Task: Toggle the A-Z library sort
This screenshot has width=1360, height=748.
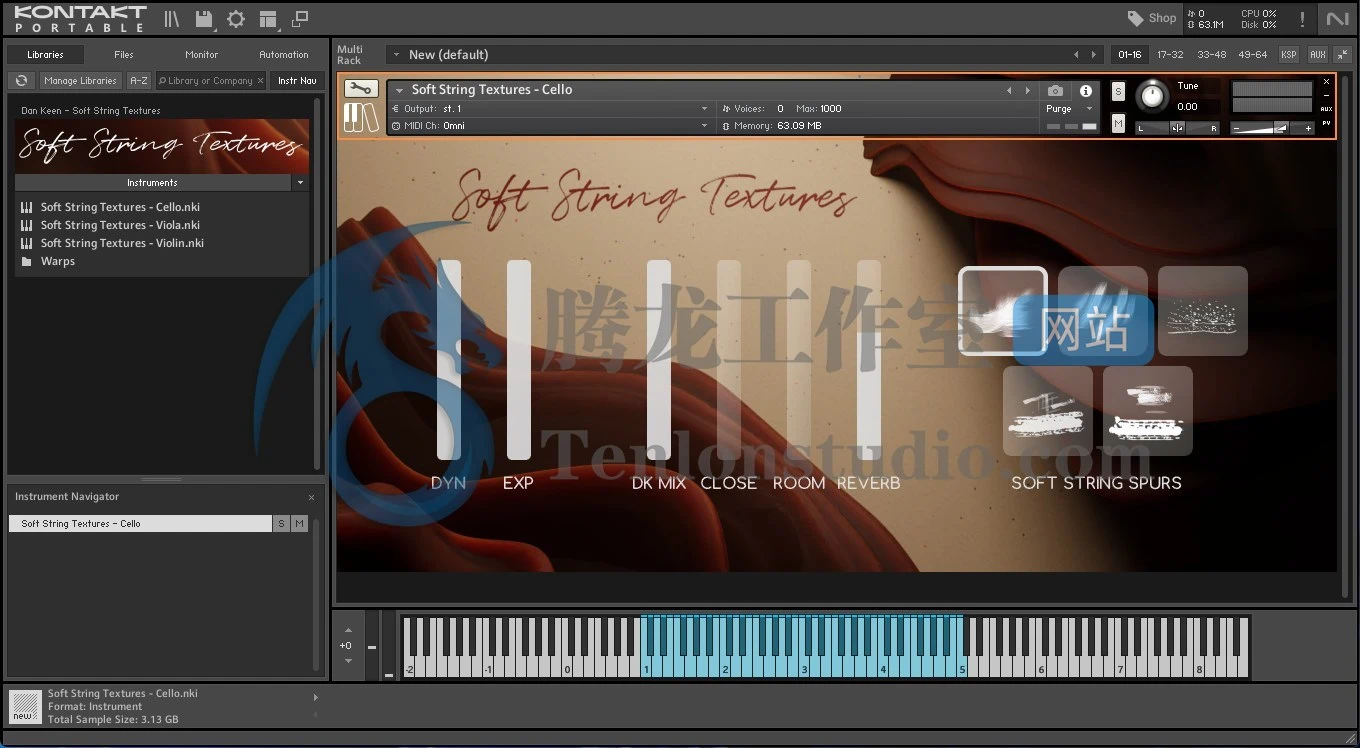Action: click(x=139, y=81)
